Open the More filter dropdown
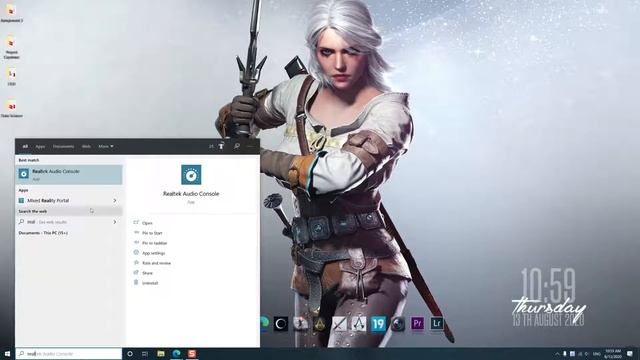Viewport: 640px width, 360px height. 106,147
